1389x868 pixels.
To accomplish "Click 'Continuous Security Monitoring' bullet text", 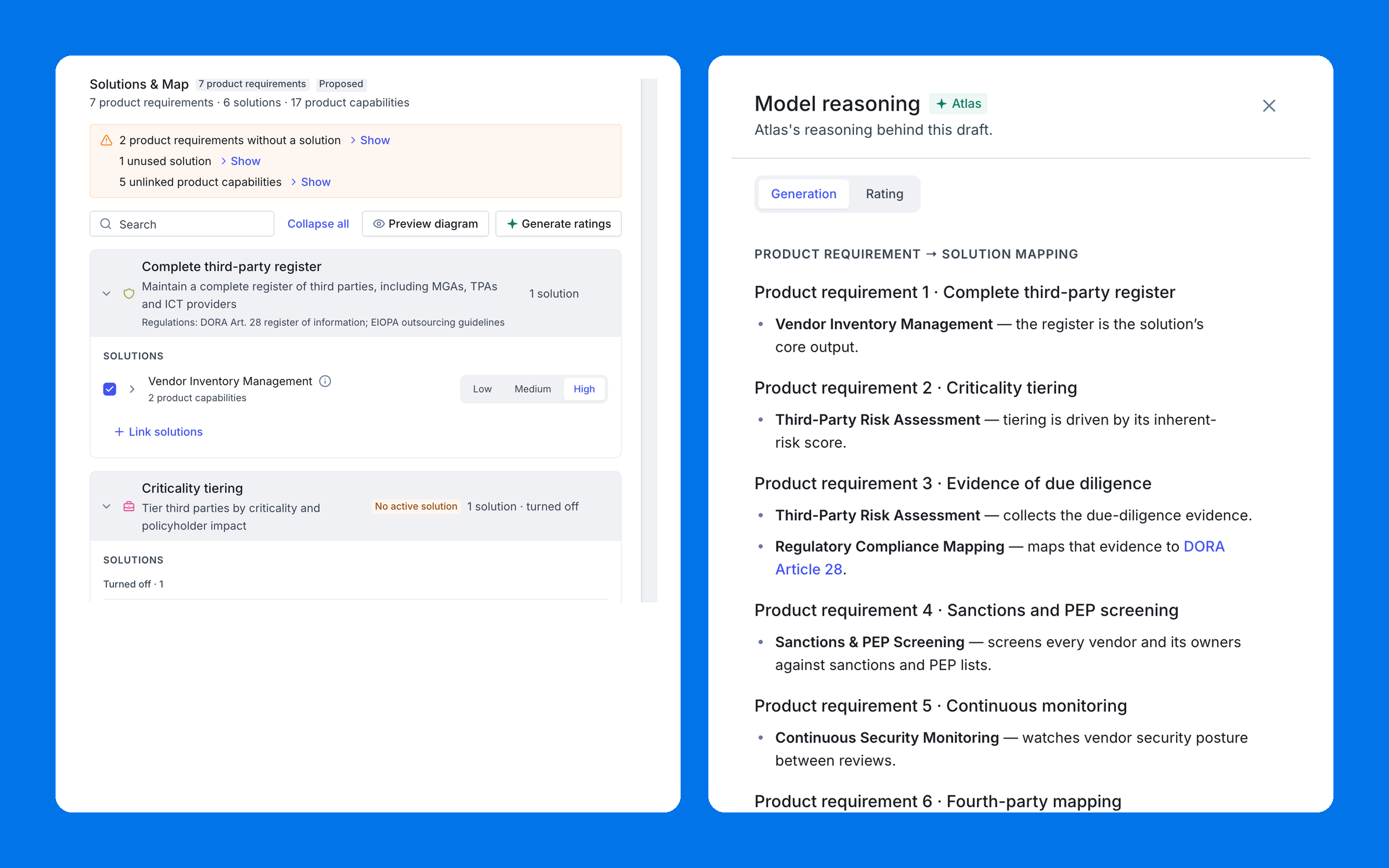I will 887,737.
